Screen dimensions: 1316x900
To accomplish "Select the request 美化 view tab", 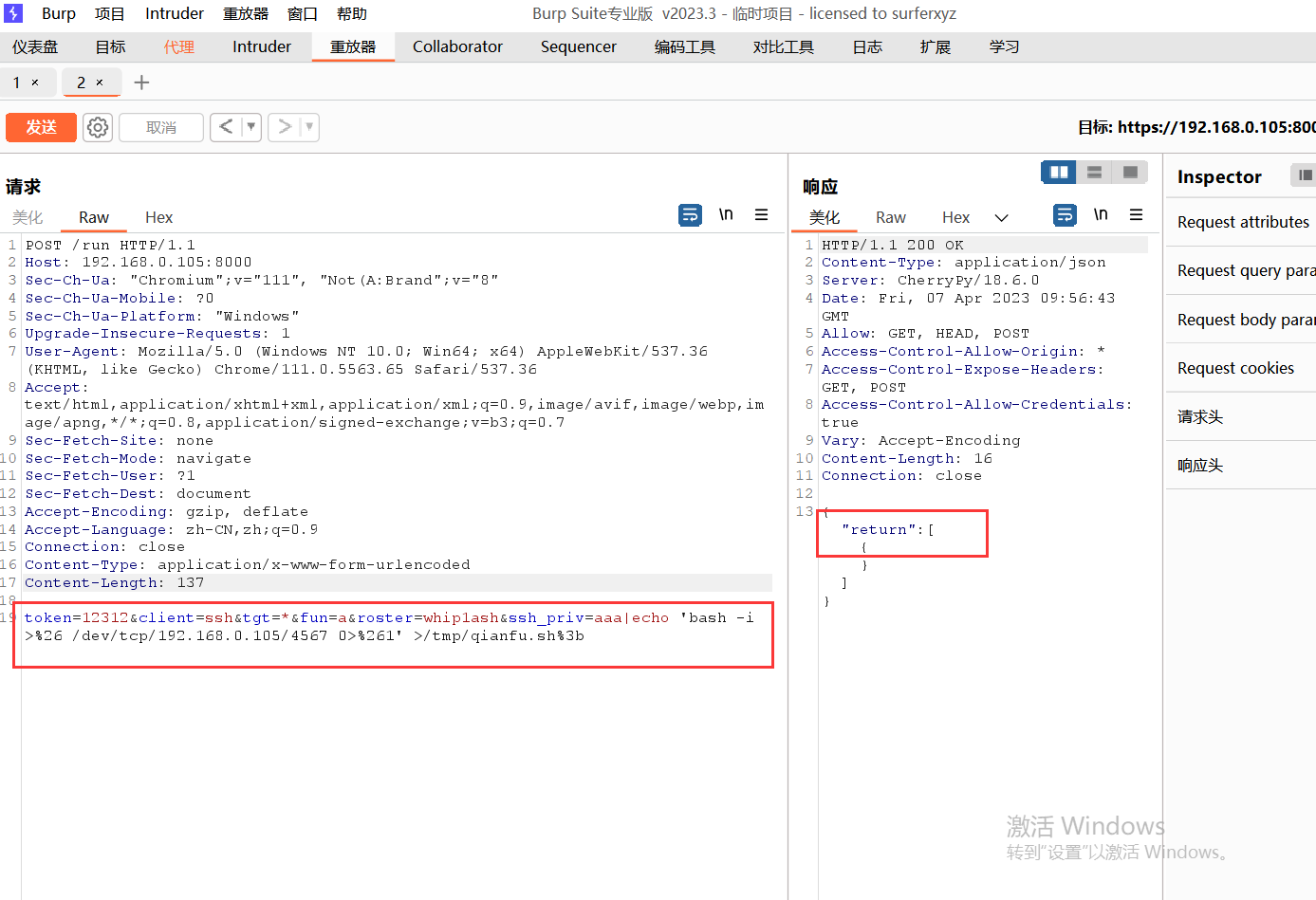I will click(x=28, y=217).
